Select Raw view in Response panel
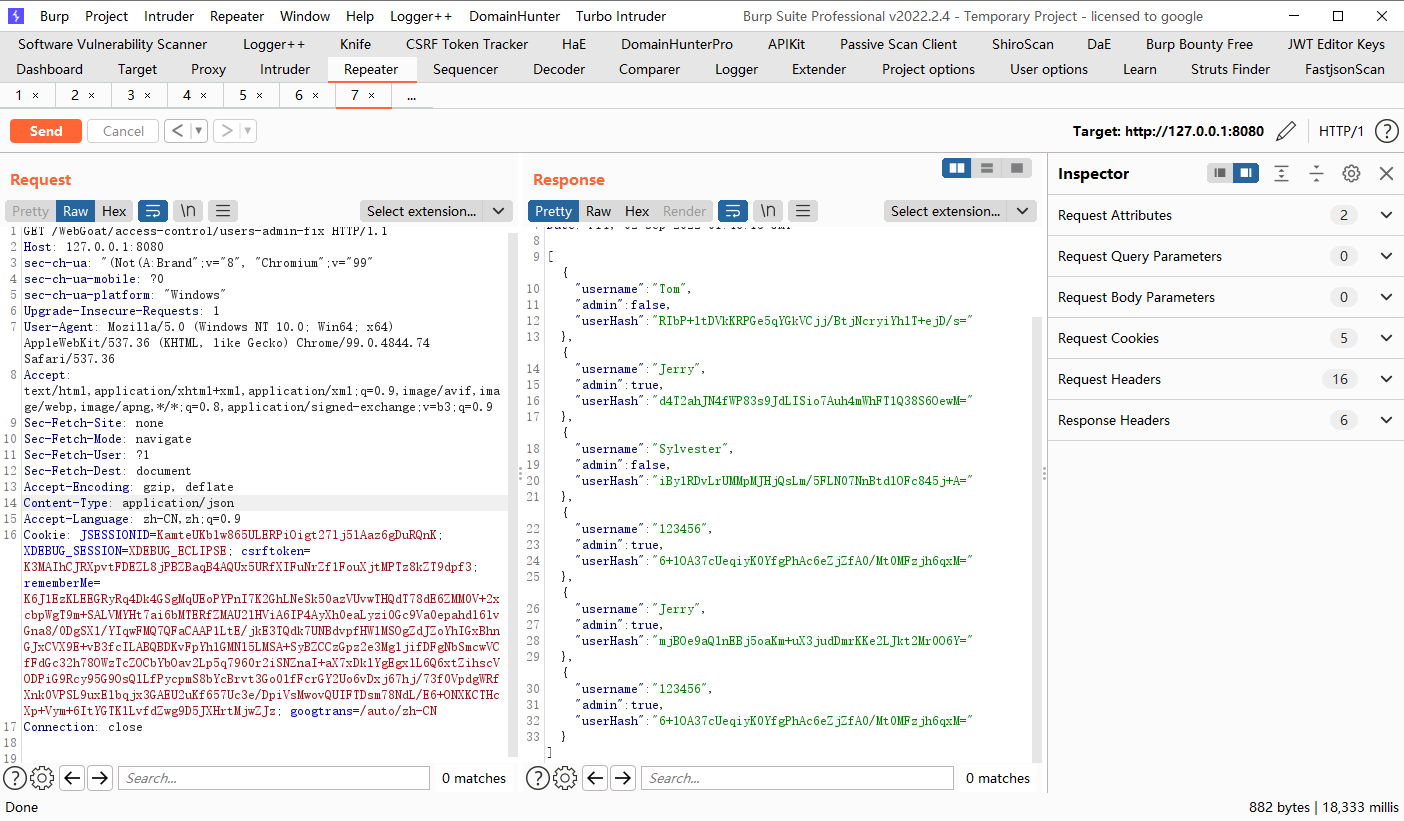 tap(599, 211)
